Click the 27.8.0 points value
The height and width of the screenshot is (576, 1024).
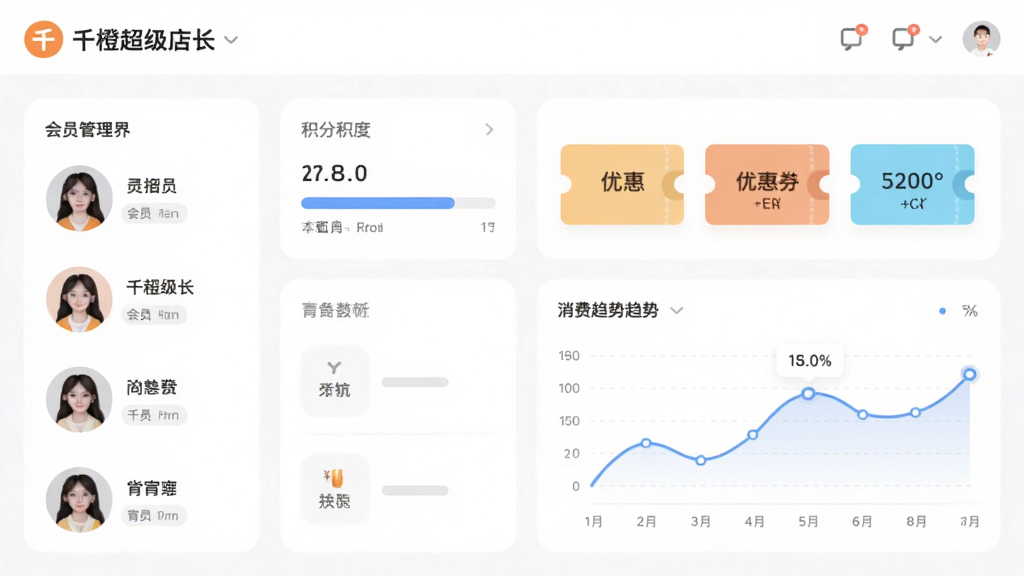[334, 174]
